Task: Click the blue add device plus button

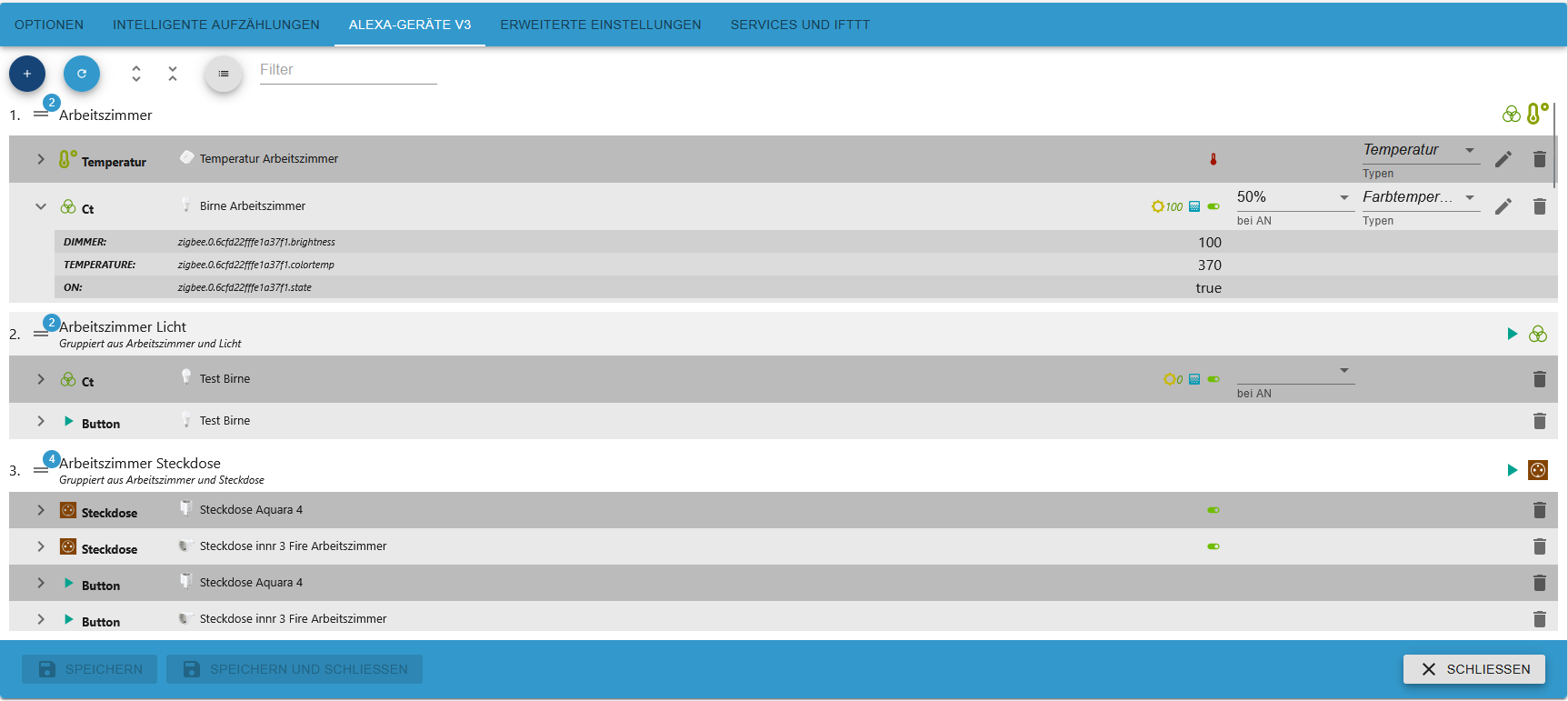Action: [27, 74]
